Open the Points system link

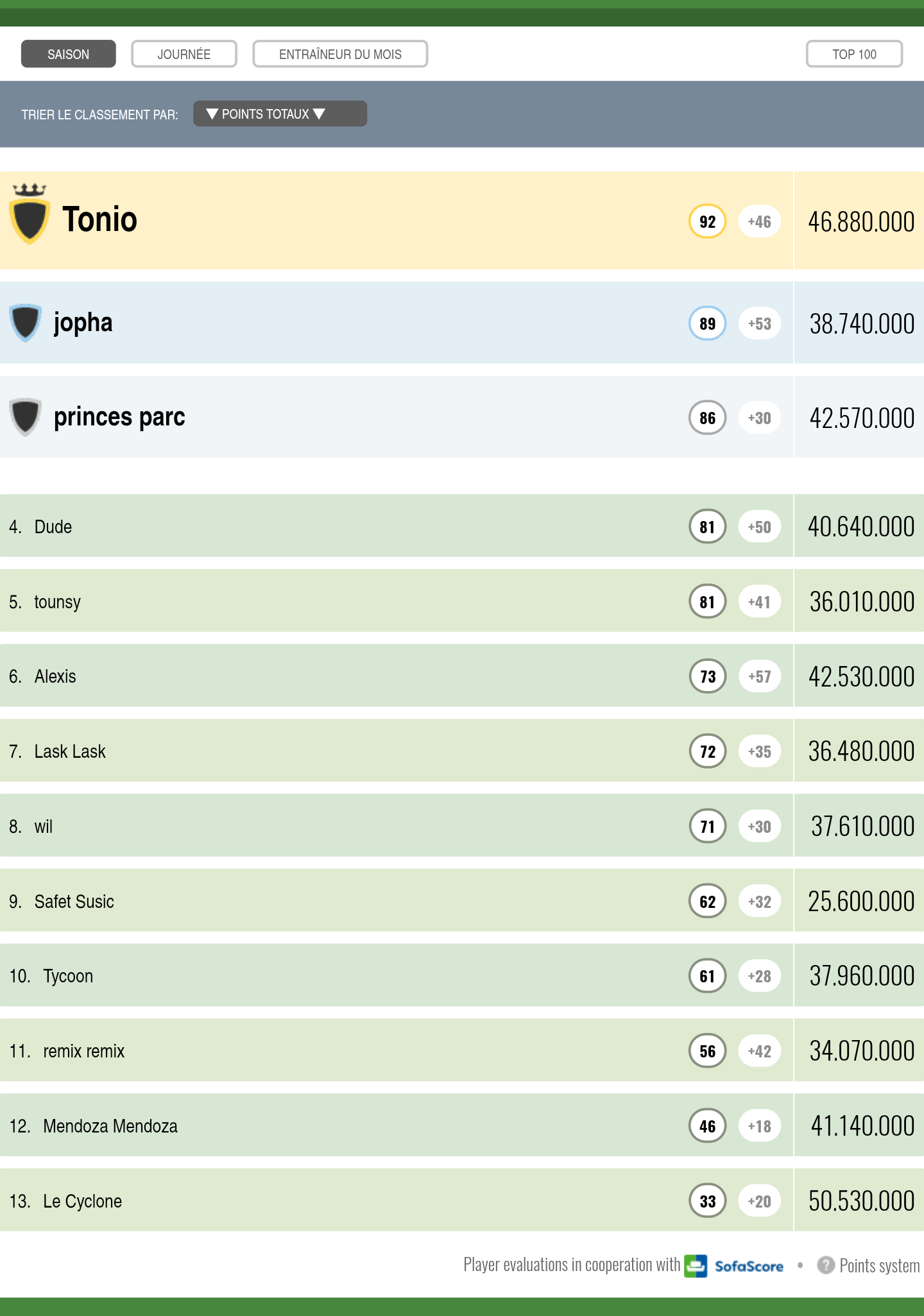[x=879, y=1266]
